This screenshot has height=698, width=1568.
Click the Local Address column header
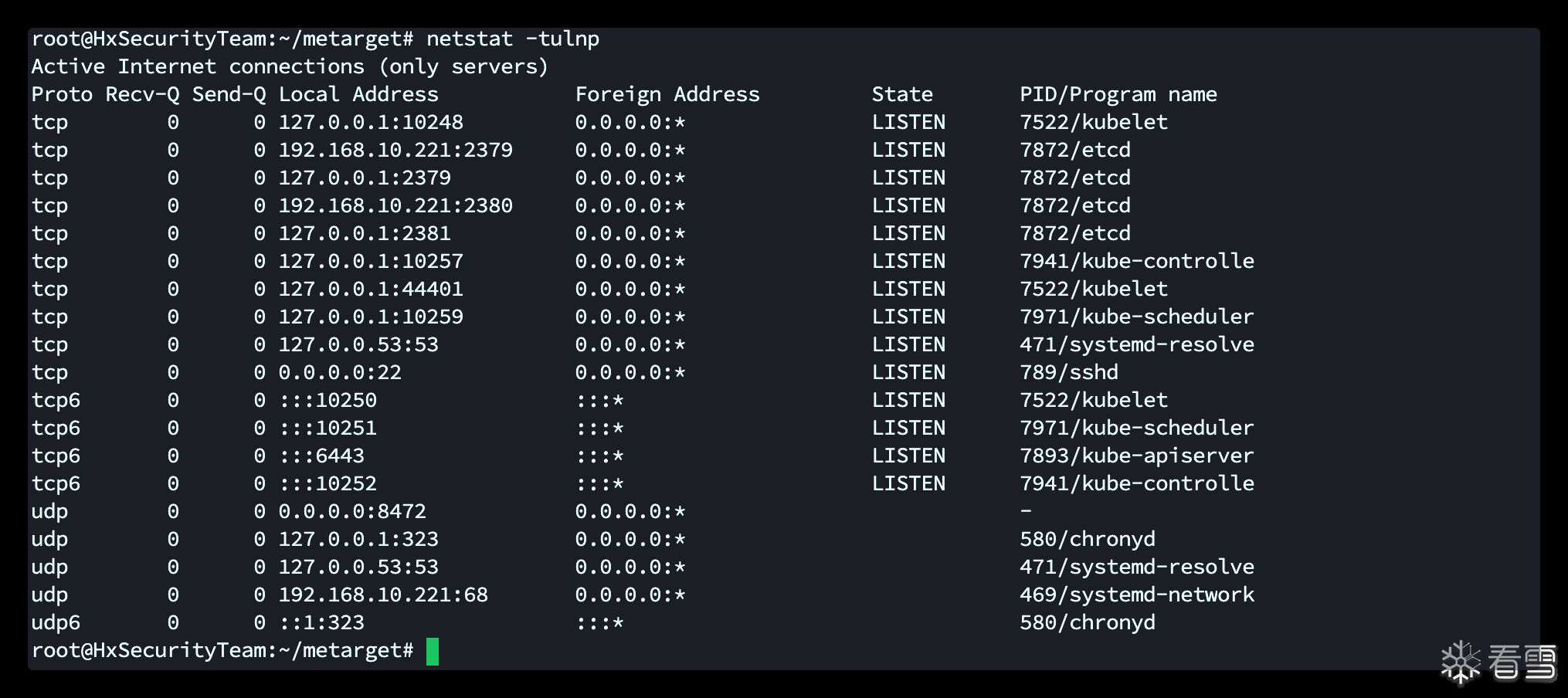coord(358,94)
